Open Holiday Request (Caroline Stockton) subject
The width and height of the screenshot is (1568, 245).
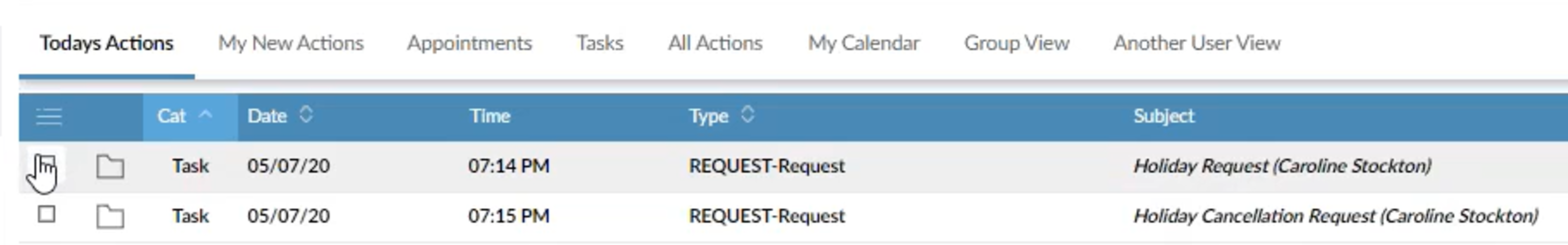1282,166
